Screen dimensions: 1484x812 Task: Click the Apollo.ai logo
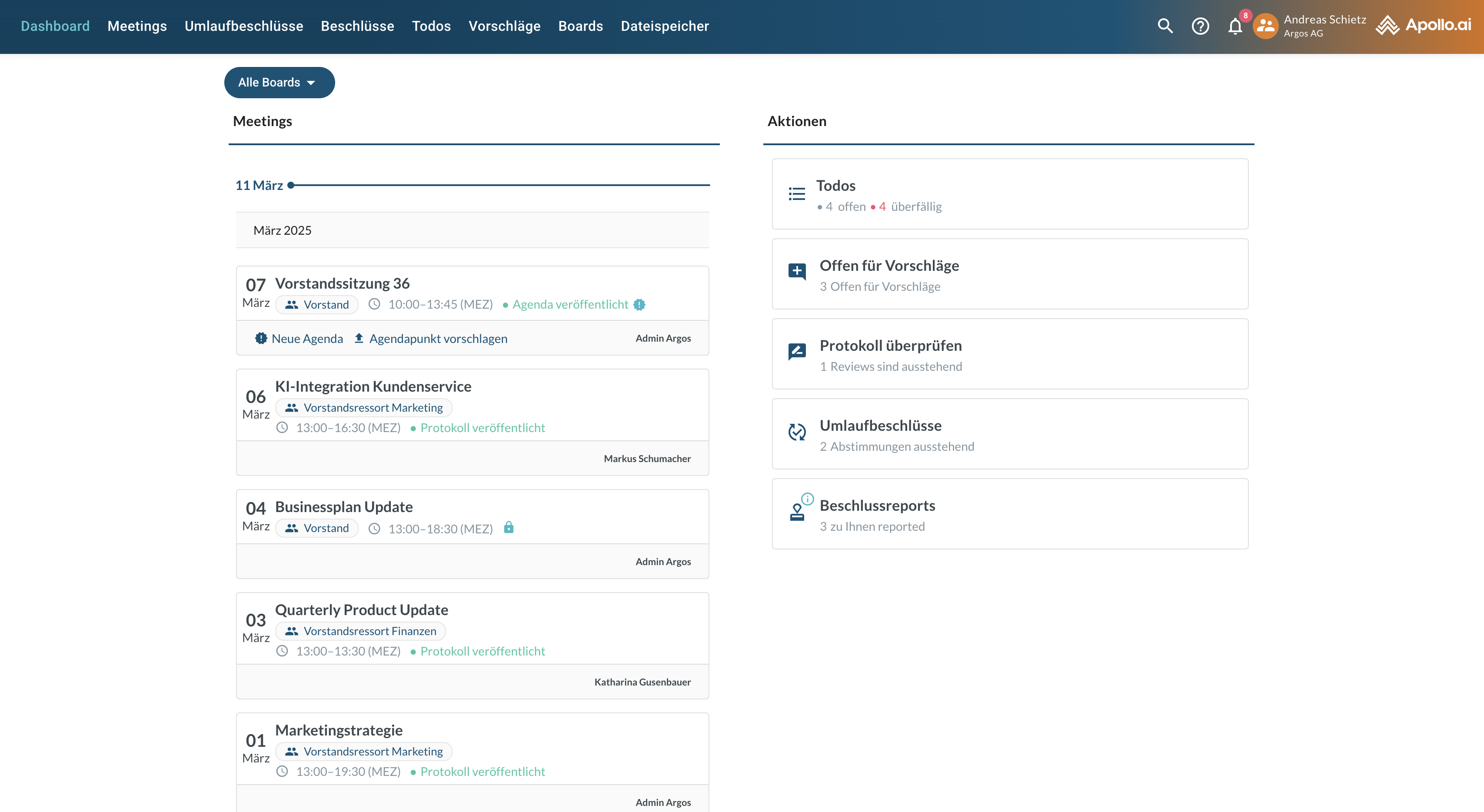[x=1423, y=25]
